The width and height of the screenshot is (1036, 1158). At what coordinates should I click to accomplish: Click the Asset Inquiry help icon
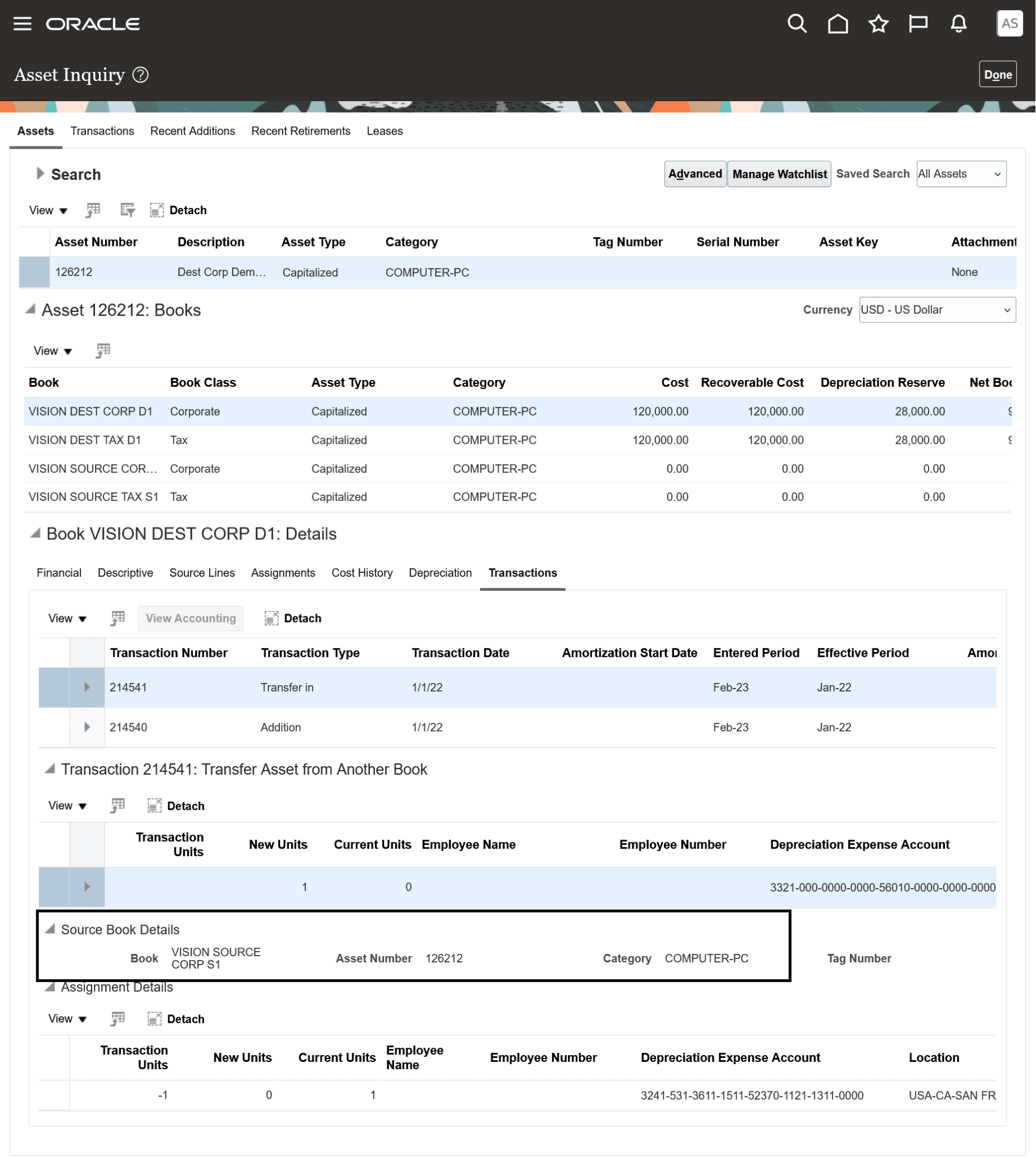click(141, 75)
